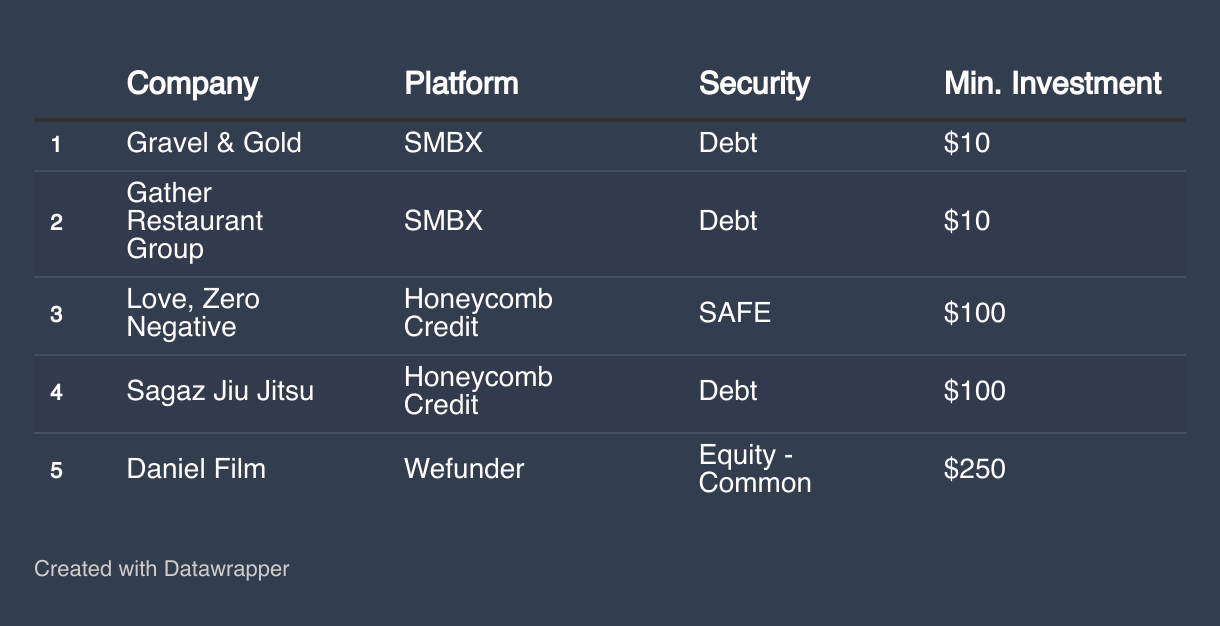Screen dimensions: 1220x626
Task: Open the Created with Datawrapper link
Action: coord(161,569)
